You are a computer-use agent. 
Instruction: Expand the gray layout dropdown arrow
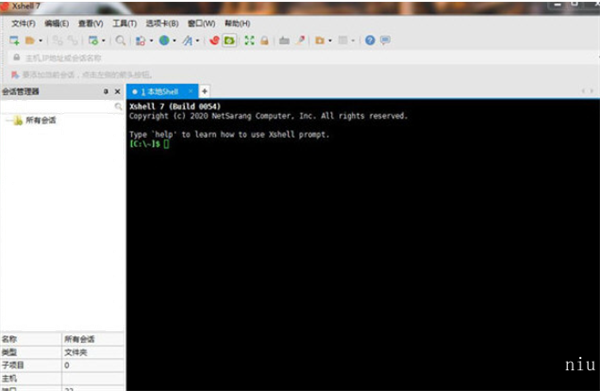353,41
